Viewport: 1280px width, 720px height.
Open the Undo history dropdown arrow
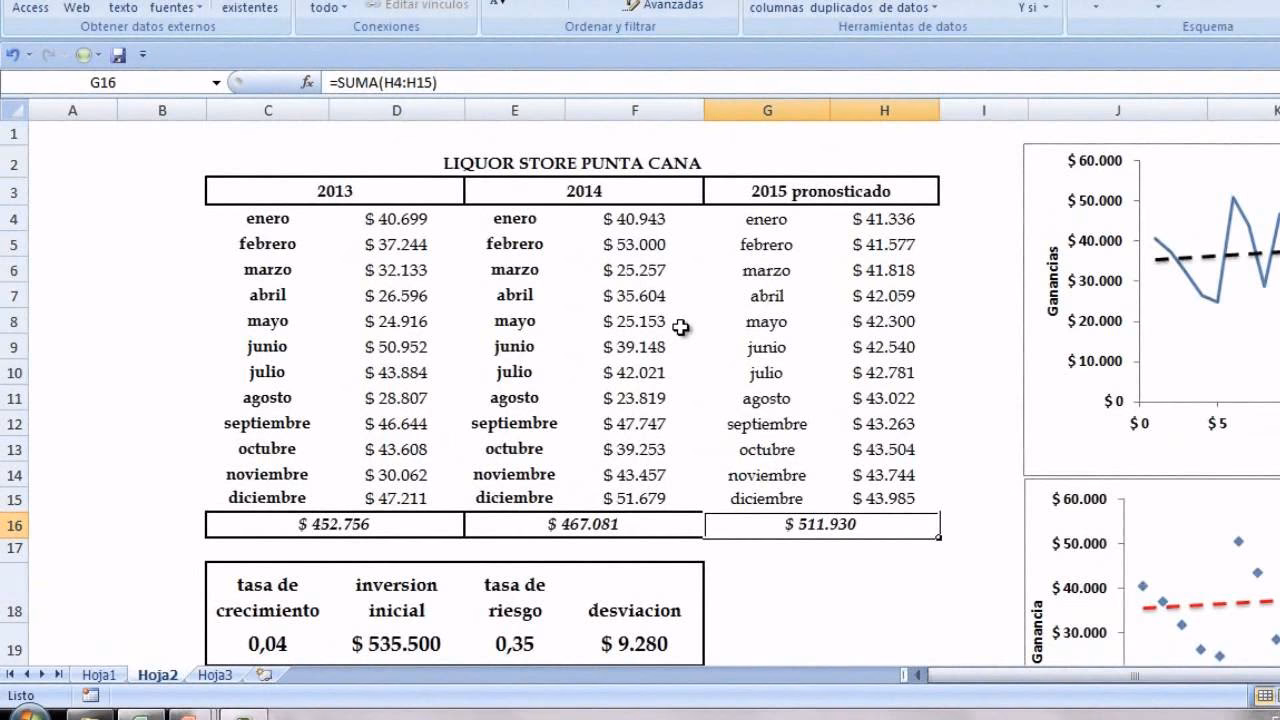pos(29,55)
